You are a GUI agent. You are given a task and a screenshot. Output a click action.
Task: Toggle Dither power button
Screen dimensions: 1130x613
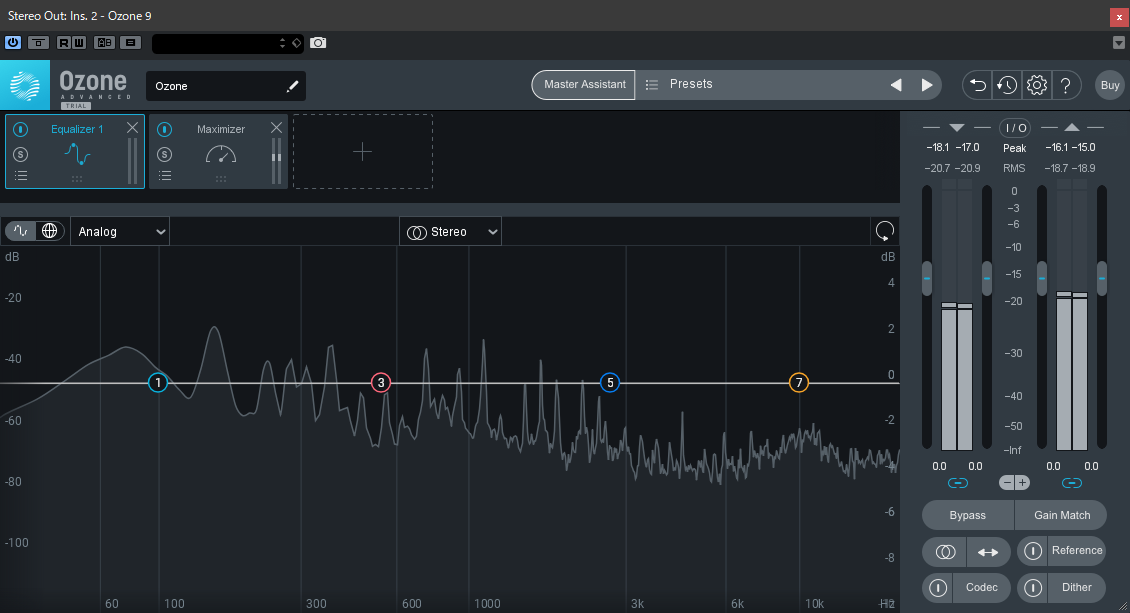[1033, 588]
